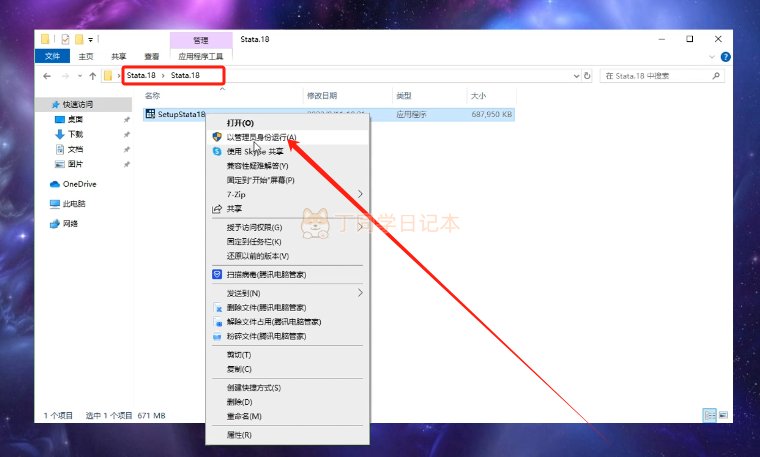Choose 固定到"开始"屏幕(P)
The width and height of the screenshot is (760, 457).
pyautogui.click(x=287, y=180)
